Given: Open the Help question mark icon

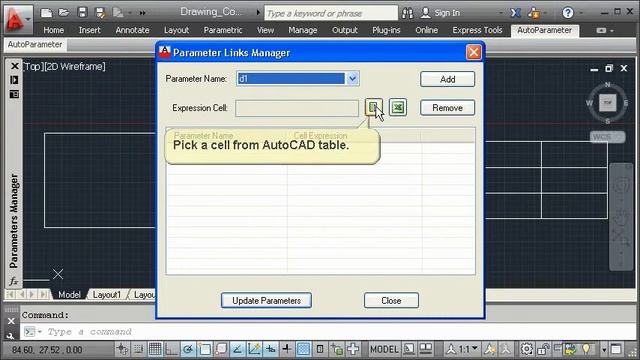Looking at the screenshot, I should (x=567, y=13).
